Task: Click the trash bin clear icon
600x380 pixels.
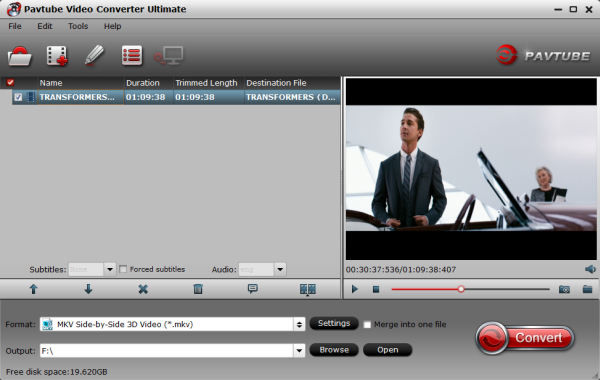Action: (198, 289)
